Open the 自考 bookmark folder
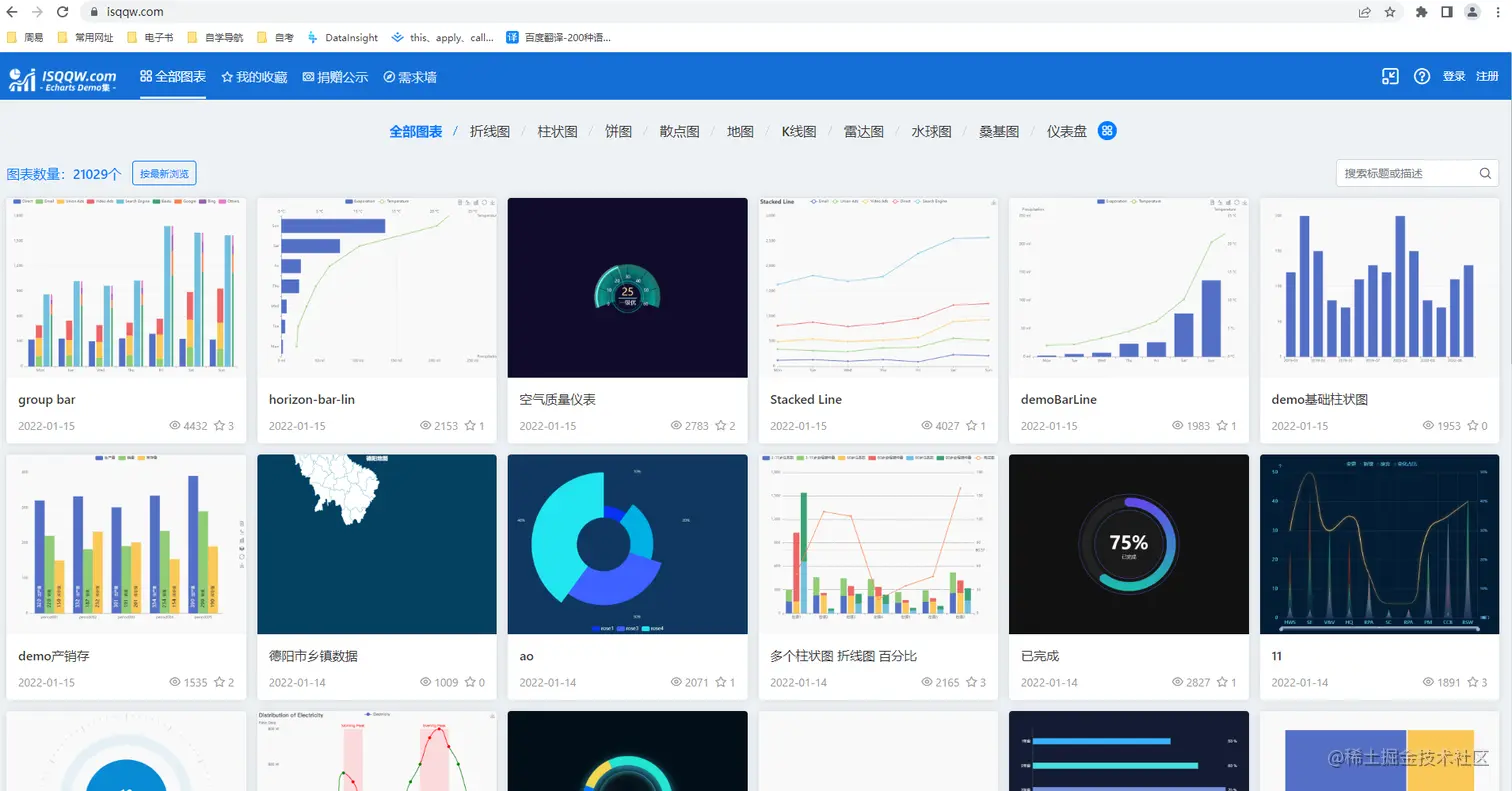Image resolution: width=1512 pixels, height=791 pixels. pos(275,37)
